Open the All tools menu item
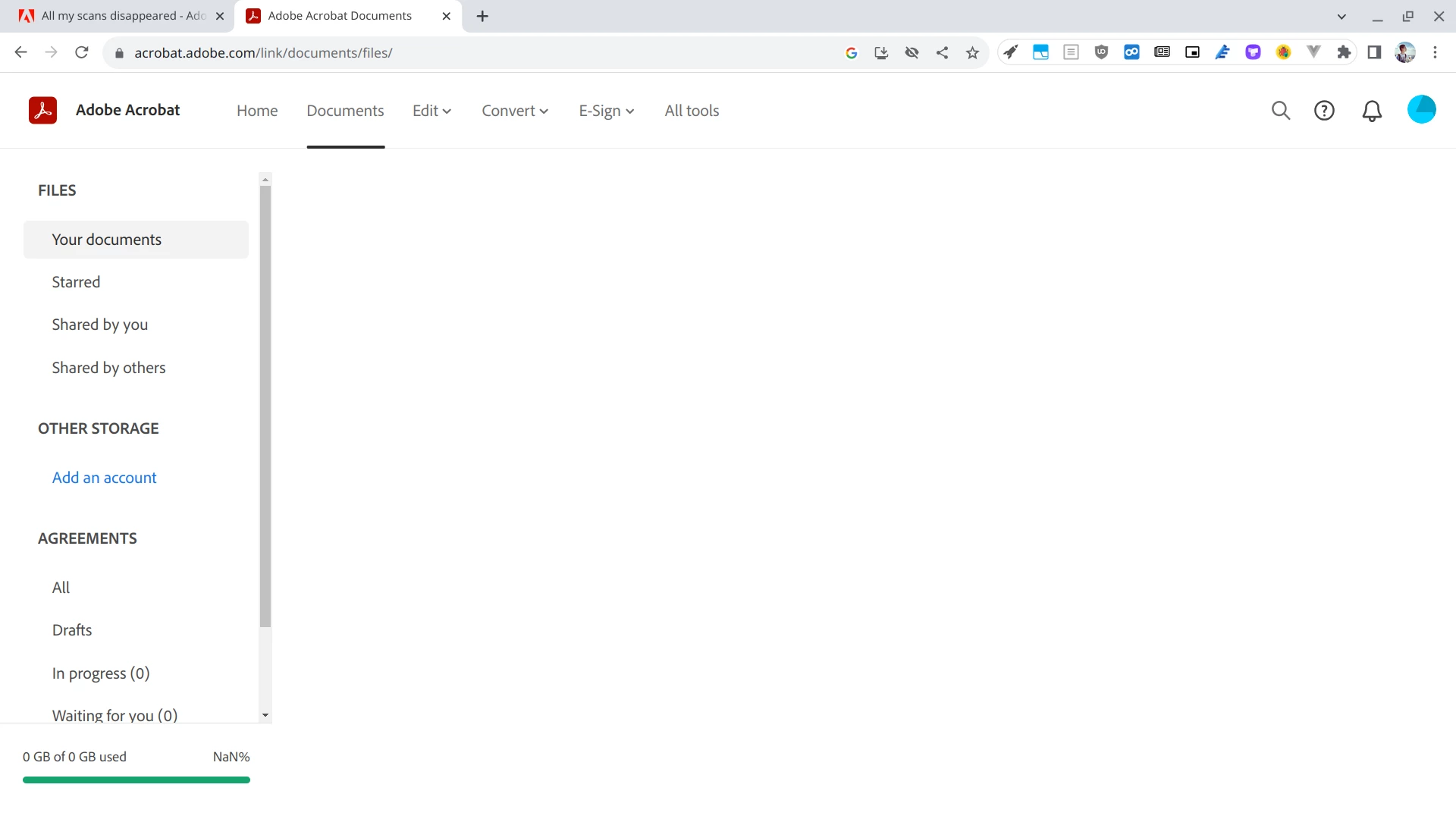Screen dimensions: 1456x819 [692, 111]
